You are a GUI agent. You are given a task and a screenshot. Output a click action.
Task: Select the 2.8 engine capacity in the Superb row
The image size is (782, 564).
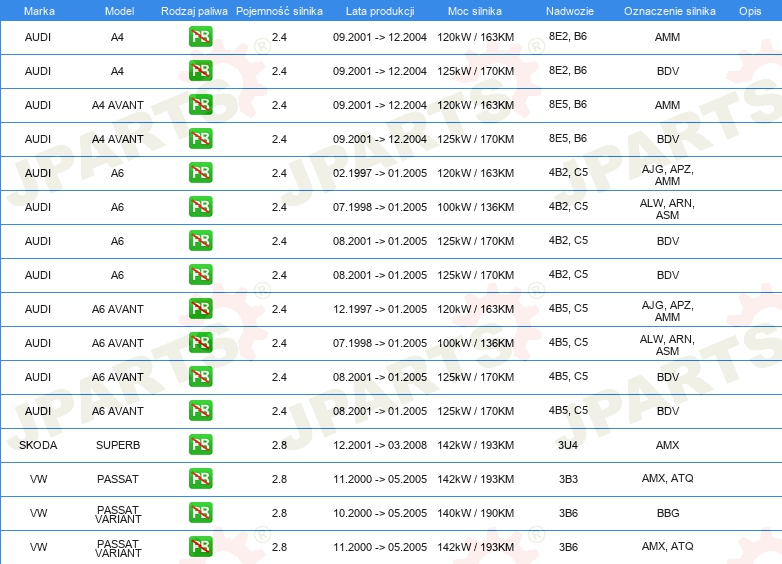(279, 445)
